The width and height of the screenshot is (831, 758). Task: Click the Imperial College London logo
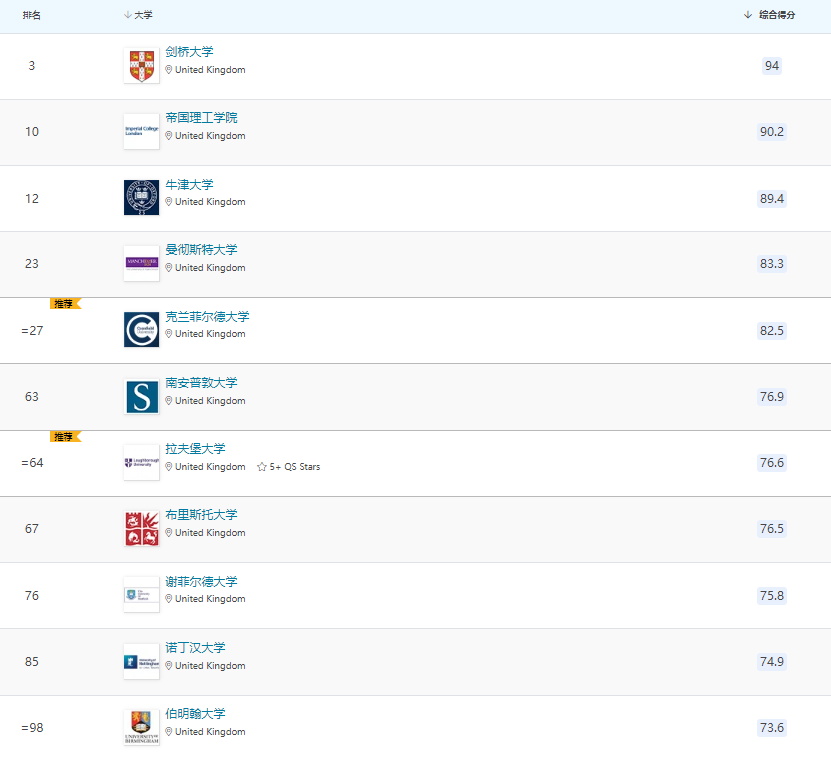tap(141, 132)
